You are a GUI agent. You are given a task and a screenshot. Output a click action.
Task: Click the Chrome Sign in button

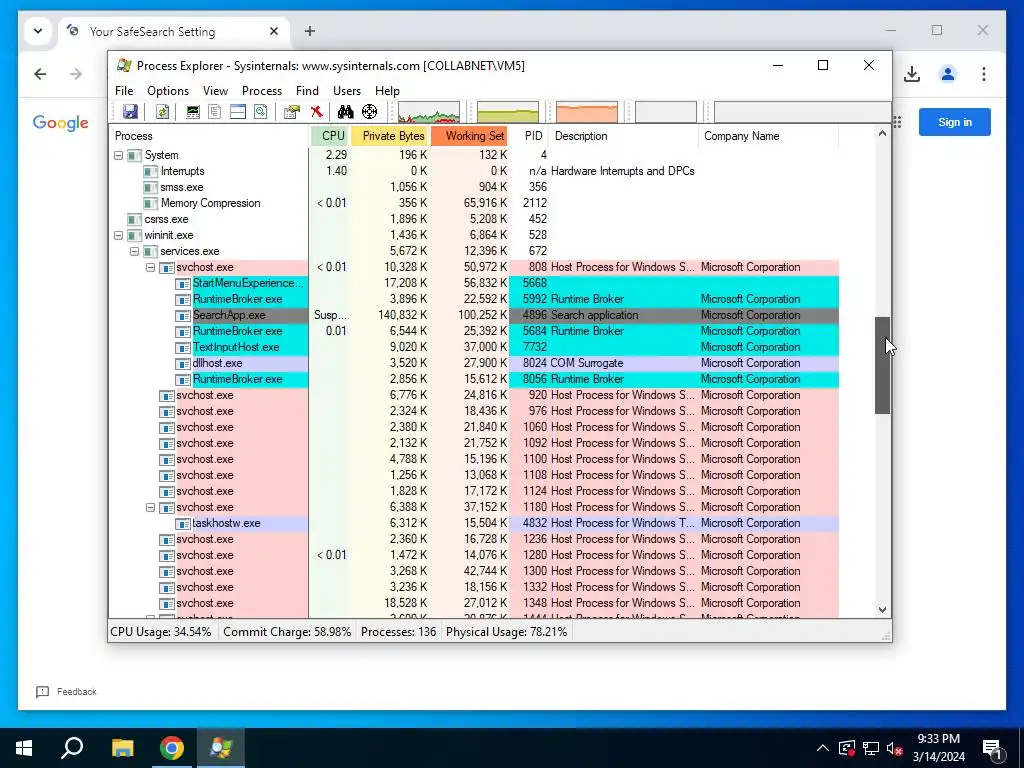954,122
